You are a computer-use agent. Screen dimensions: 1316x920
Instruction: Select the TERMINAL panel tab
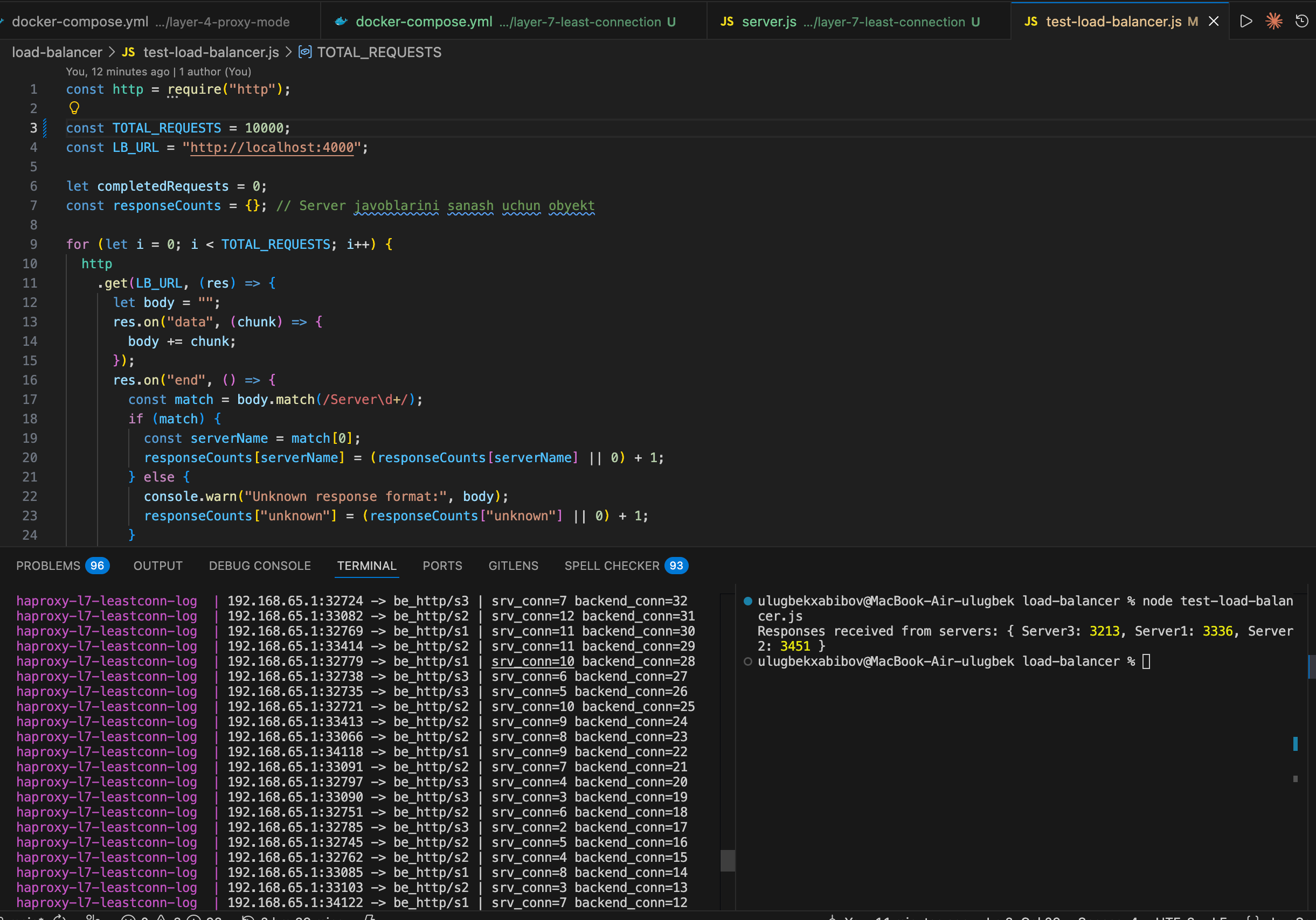[367, 566]
